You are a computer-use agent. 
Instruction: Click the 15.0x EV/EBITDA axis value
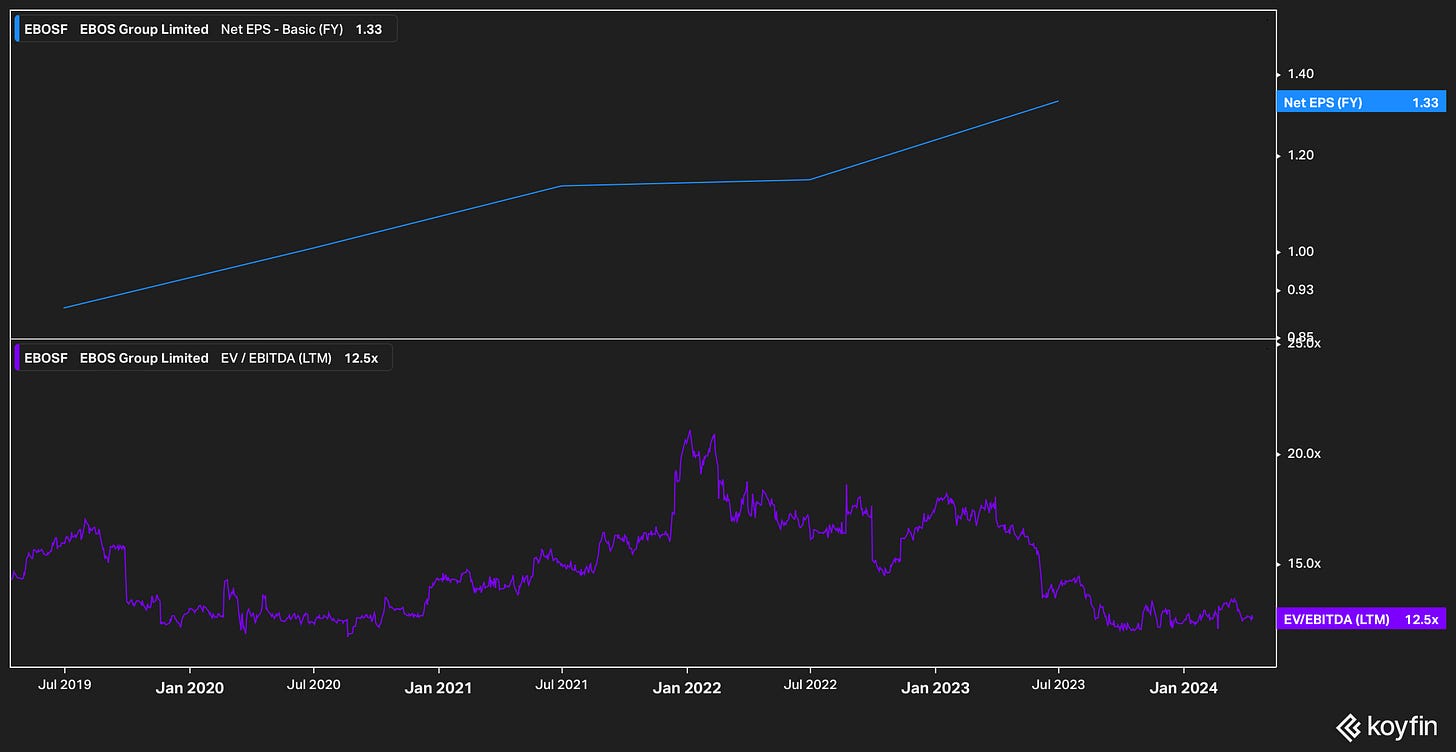pyautogui.click(x=1304, y=563)
